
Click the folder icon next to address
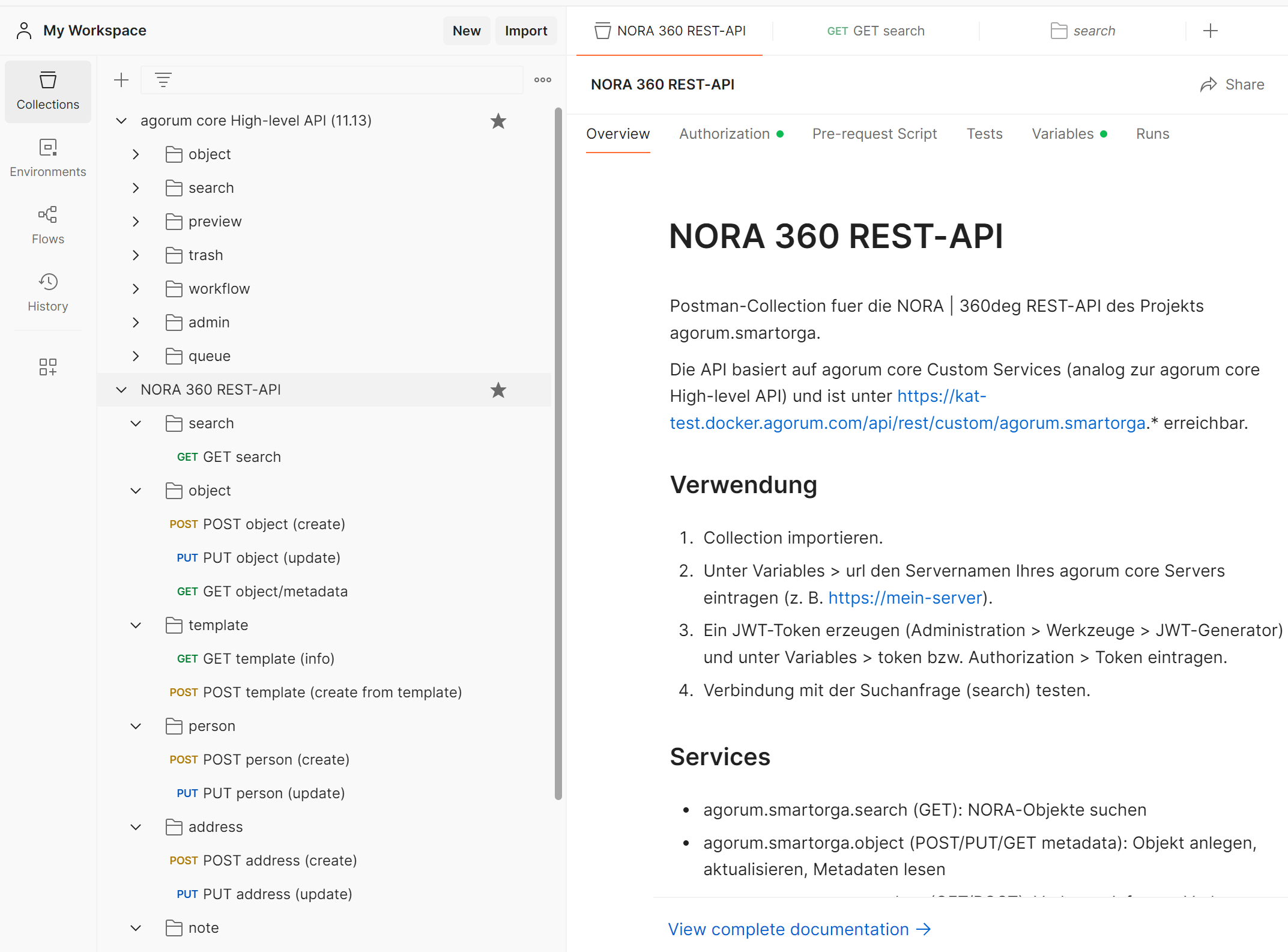[x=174, y=827]
